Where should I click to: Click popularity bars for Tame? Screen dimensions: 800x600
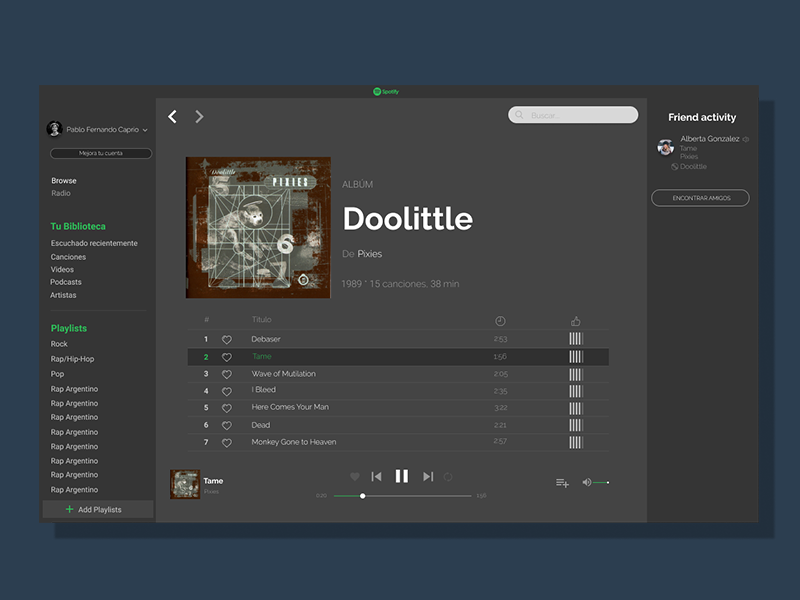tap(576, 357)
